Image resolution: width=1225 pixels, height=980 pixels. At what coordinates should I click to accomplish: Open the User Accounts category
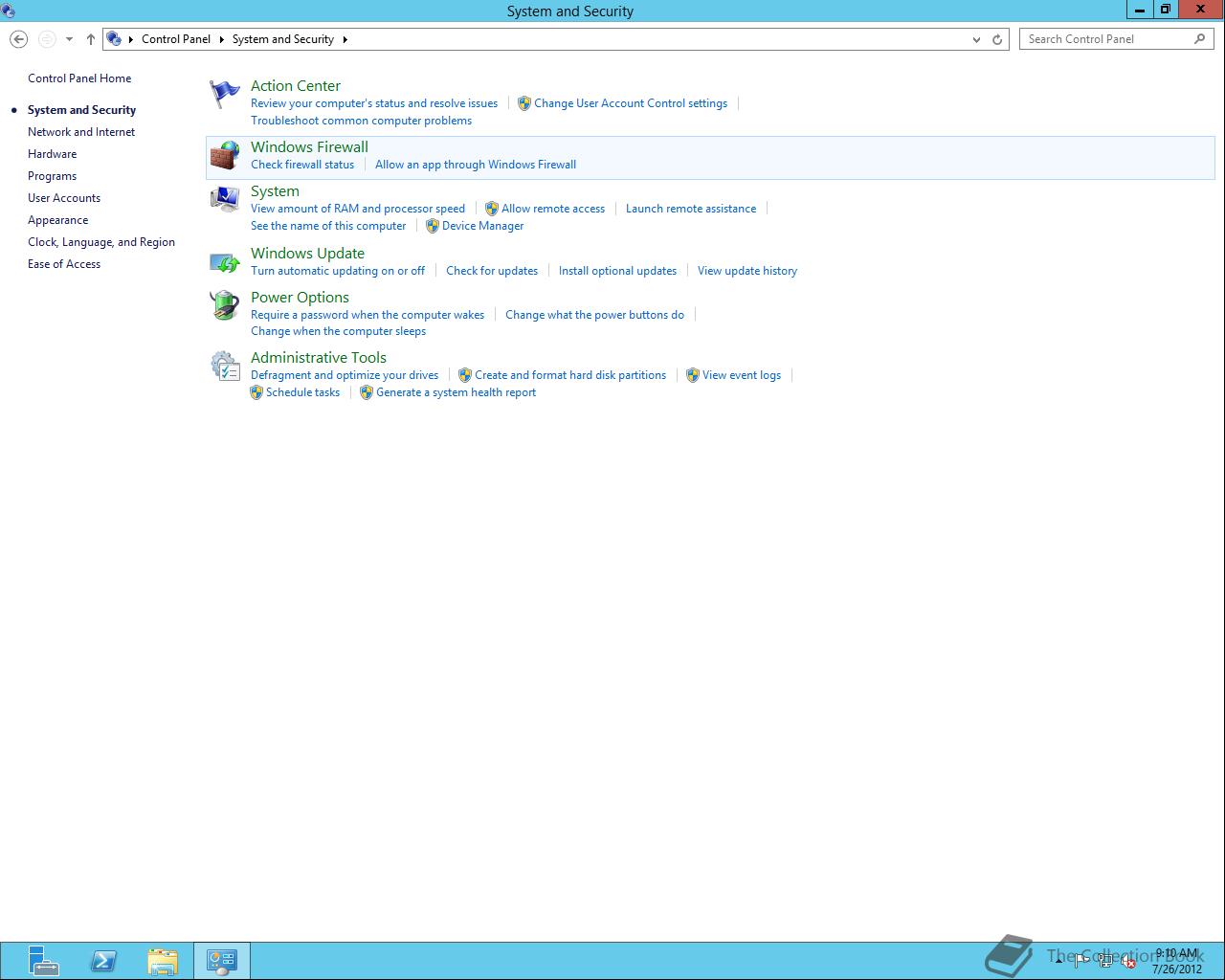pos(64,198)
